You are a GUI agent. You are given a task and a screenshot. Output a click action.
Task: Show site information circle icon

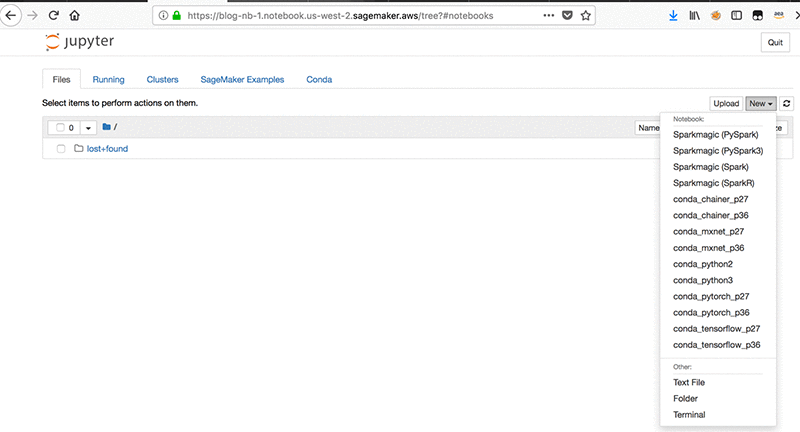[x=163, y=15]
